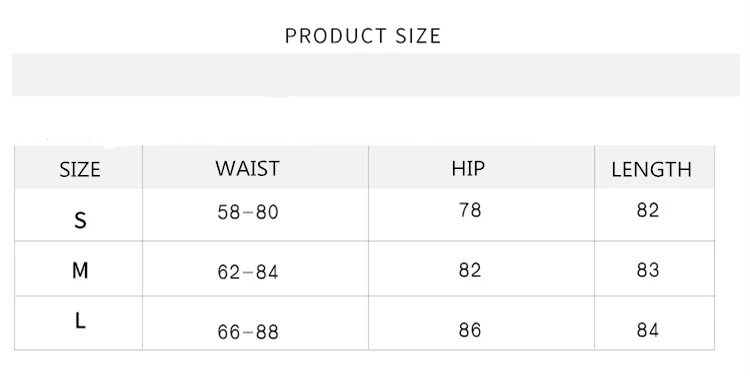Select the 58-80 waist cell
This screenshot has width=750, height=377.
[248, 212]
